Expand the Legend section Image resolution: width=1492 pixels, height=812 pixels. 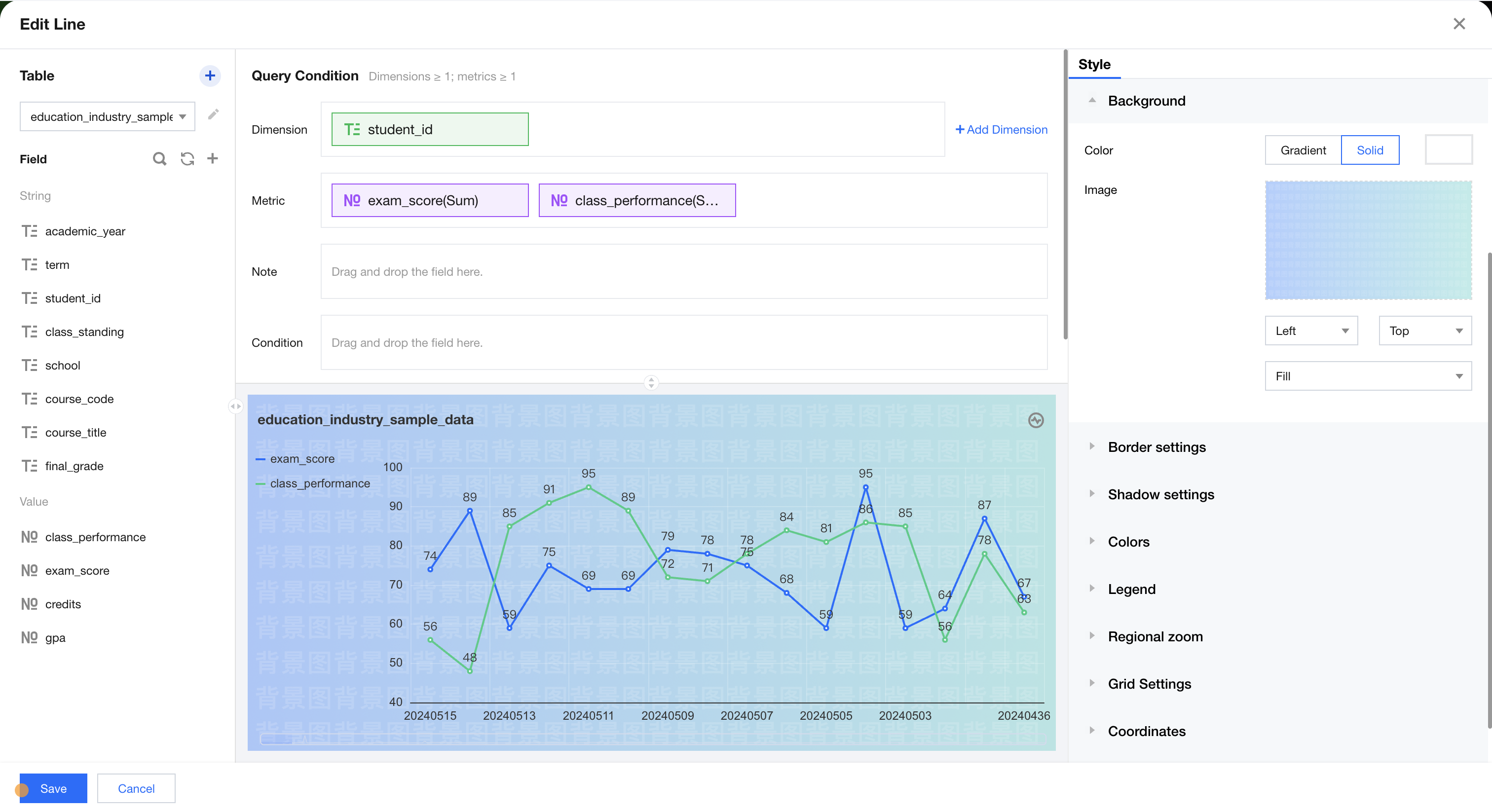(1091, 589)
